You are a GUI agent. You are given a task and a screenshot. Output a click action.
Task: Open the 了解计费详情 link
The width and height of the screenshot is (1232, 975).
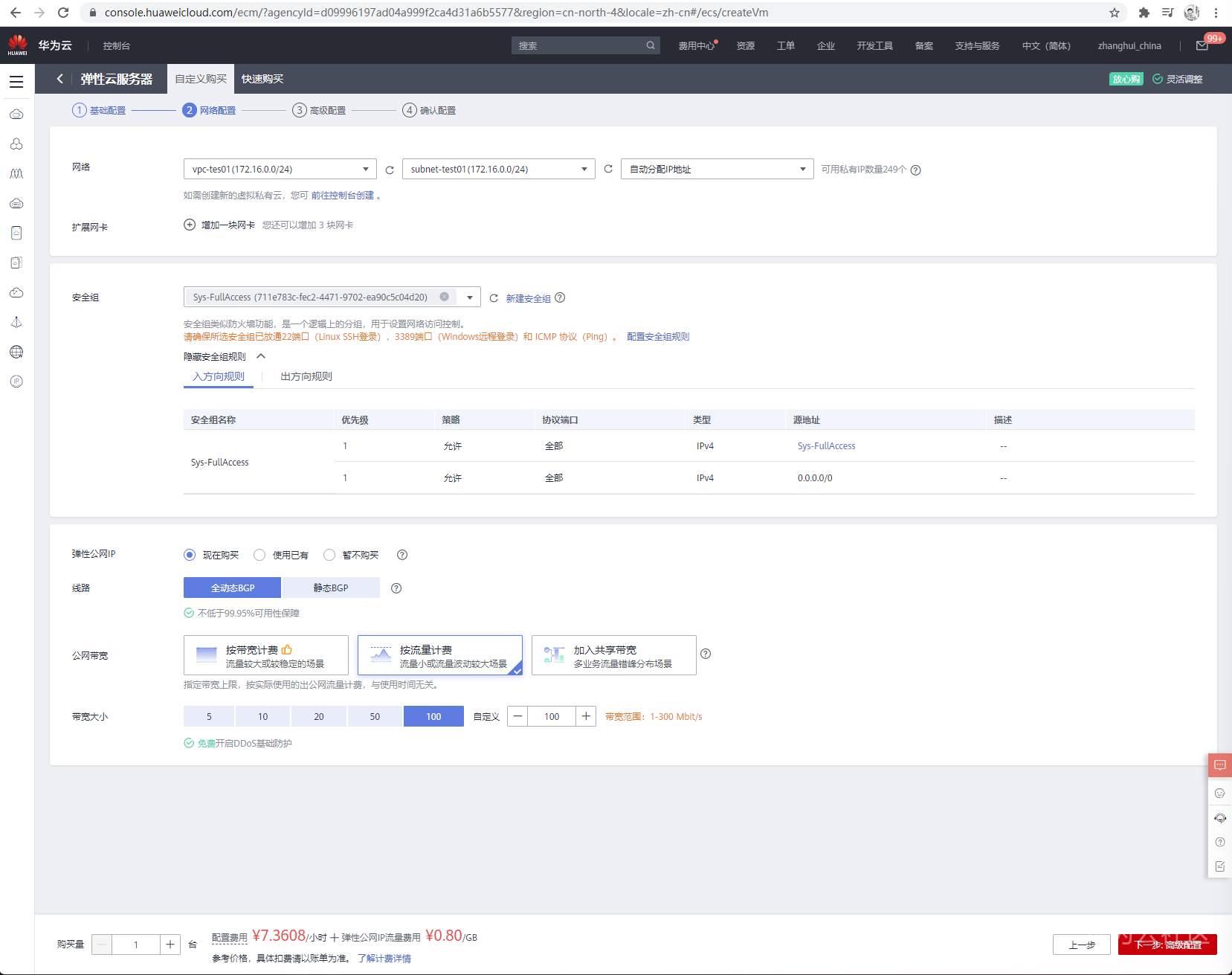click(384, 958)
